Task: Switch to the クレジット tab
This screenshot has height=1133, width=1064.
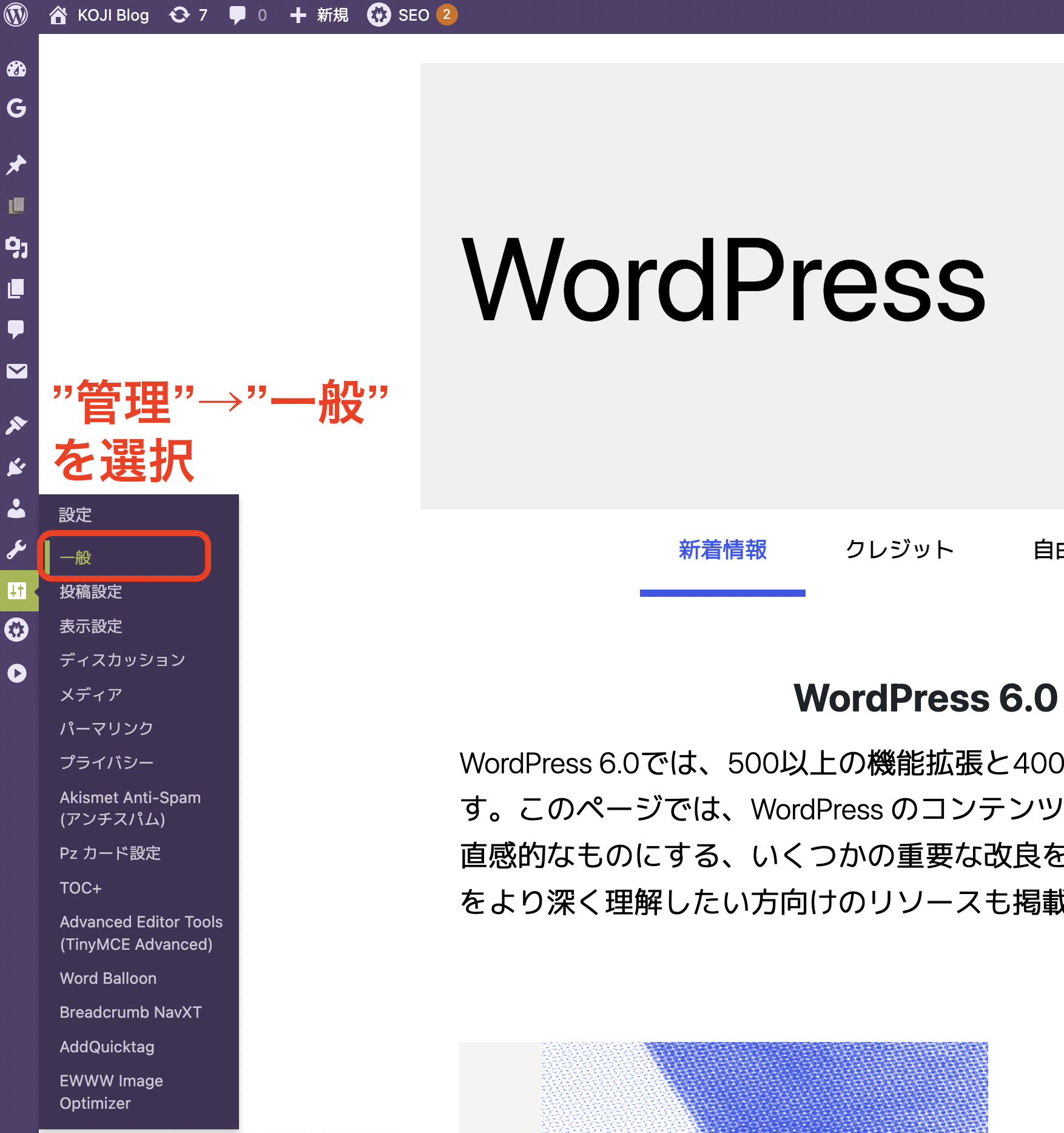Action: click(x=900, y=550)
